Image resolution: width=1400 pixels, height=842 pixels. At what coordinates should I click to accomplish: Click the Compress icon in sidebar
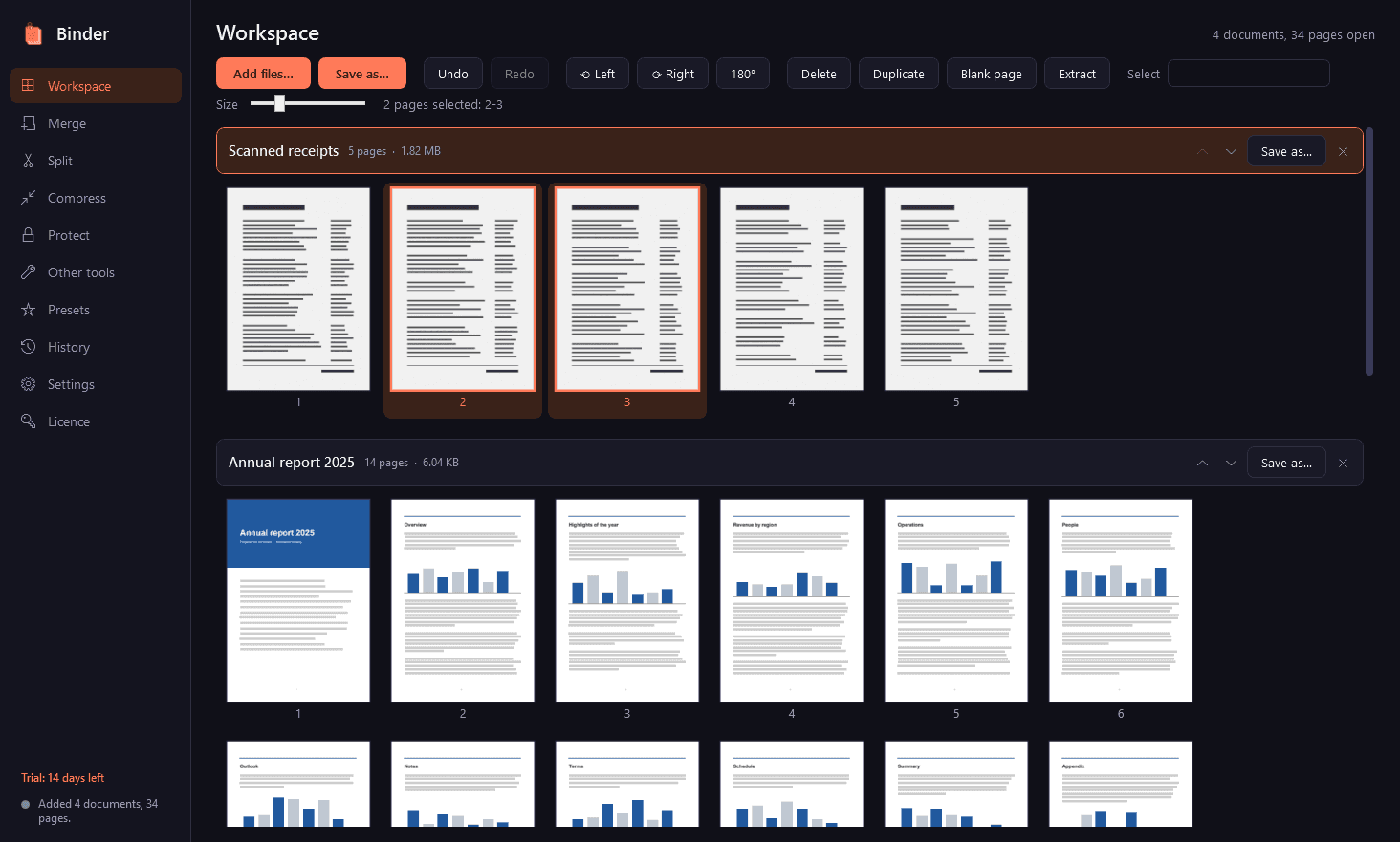pyautogui.click(x=29, y=198)
